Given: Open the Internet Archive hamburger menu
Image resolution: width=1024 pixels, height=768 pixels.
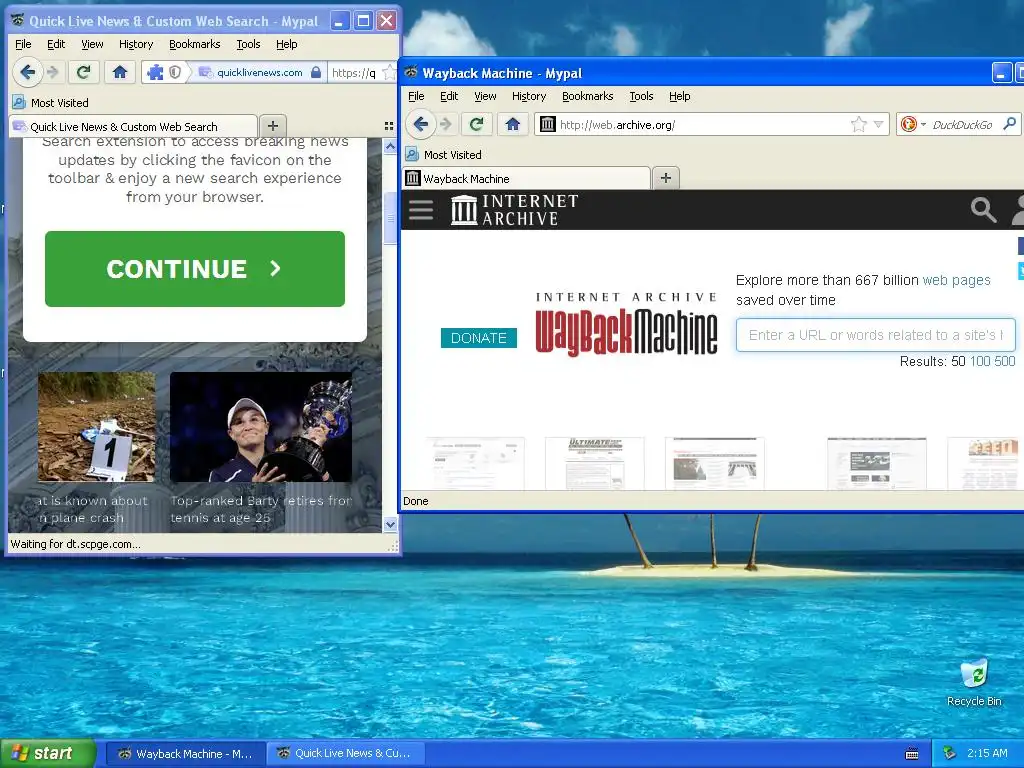Looking at the screenshot, I should click(421, 210).
